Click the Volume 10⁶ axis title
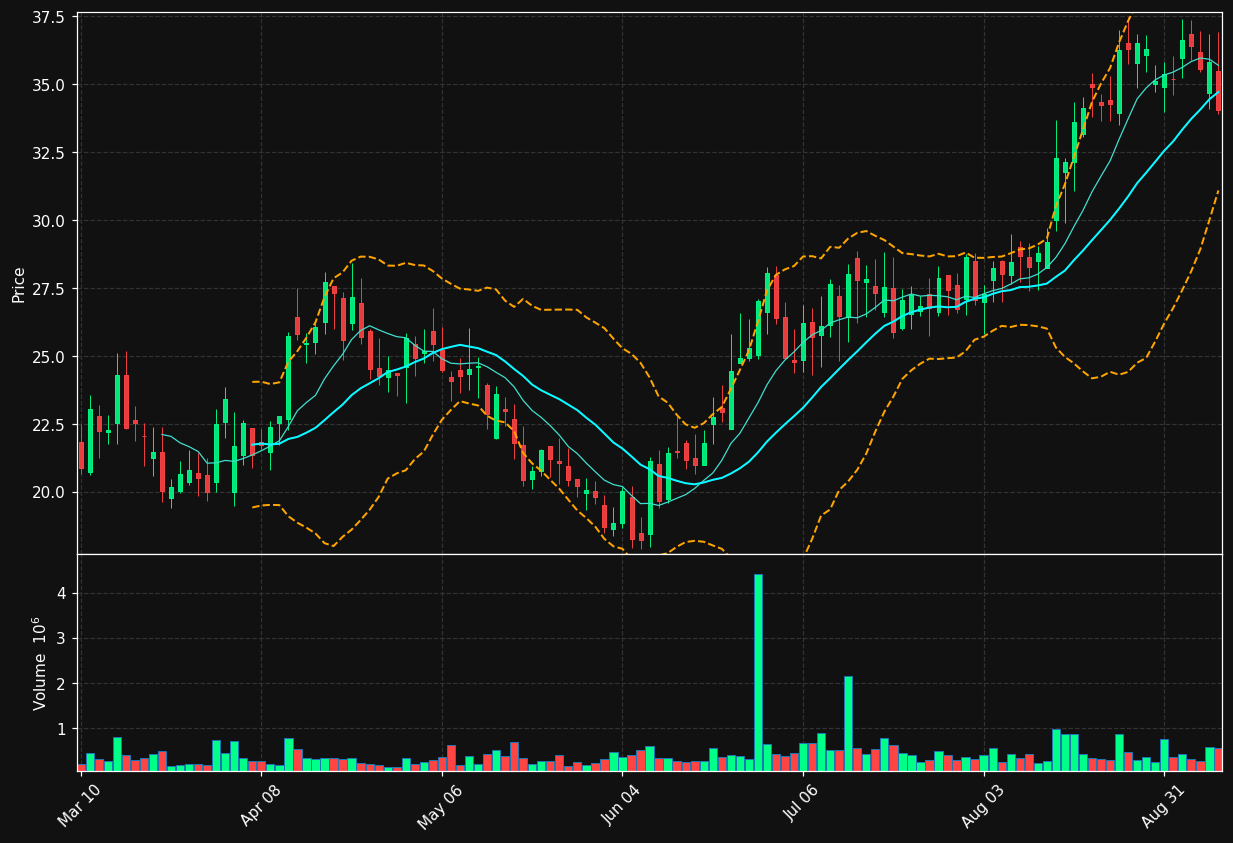 pyautogui.click(x=40, y=663)
